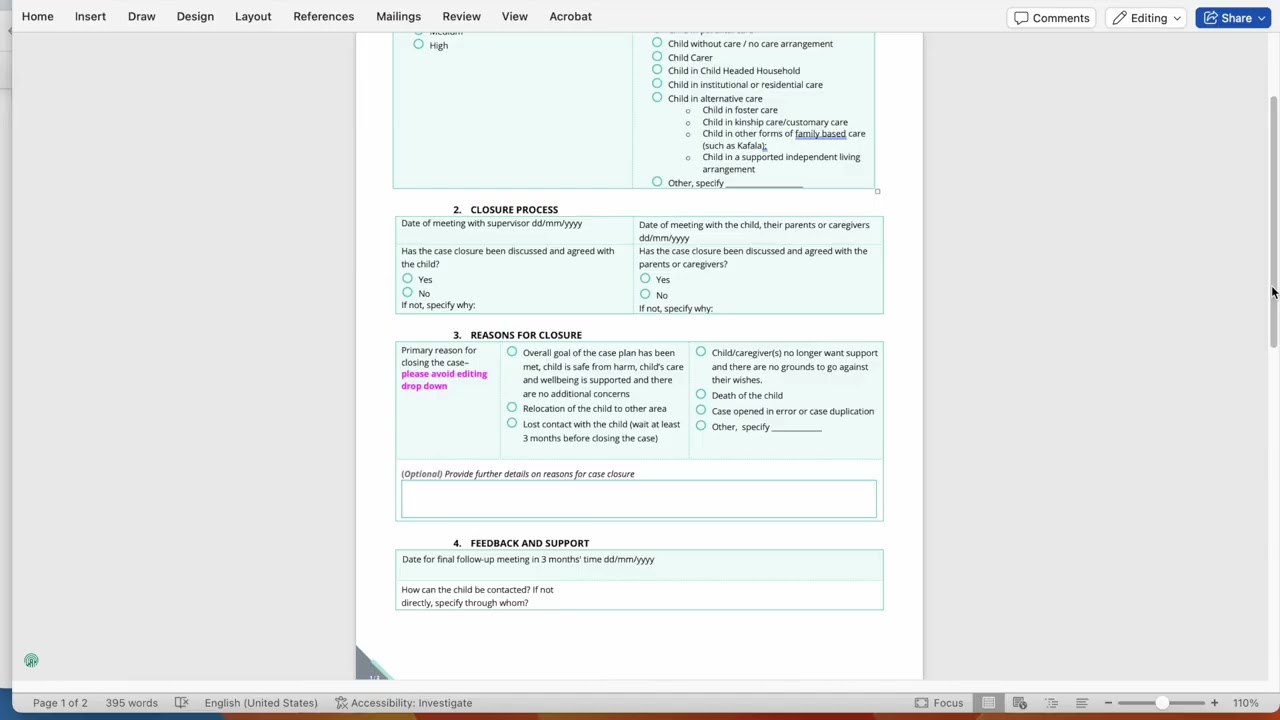Select 'Case opened in error' reason
This screenshot has width=1280, height=720.
pyautogui.click(x=701, y=410)
